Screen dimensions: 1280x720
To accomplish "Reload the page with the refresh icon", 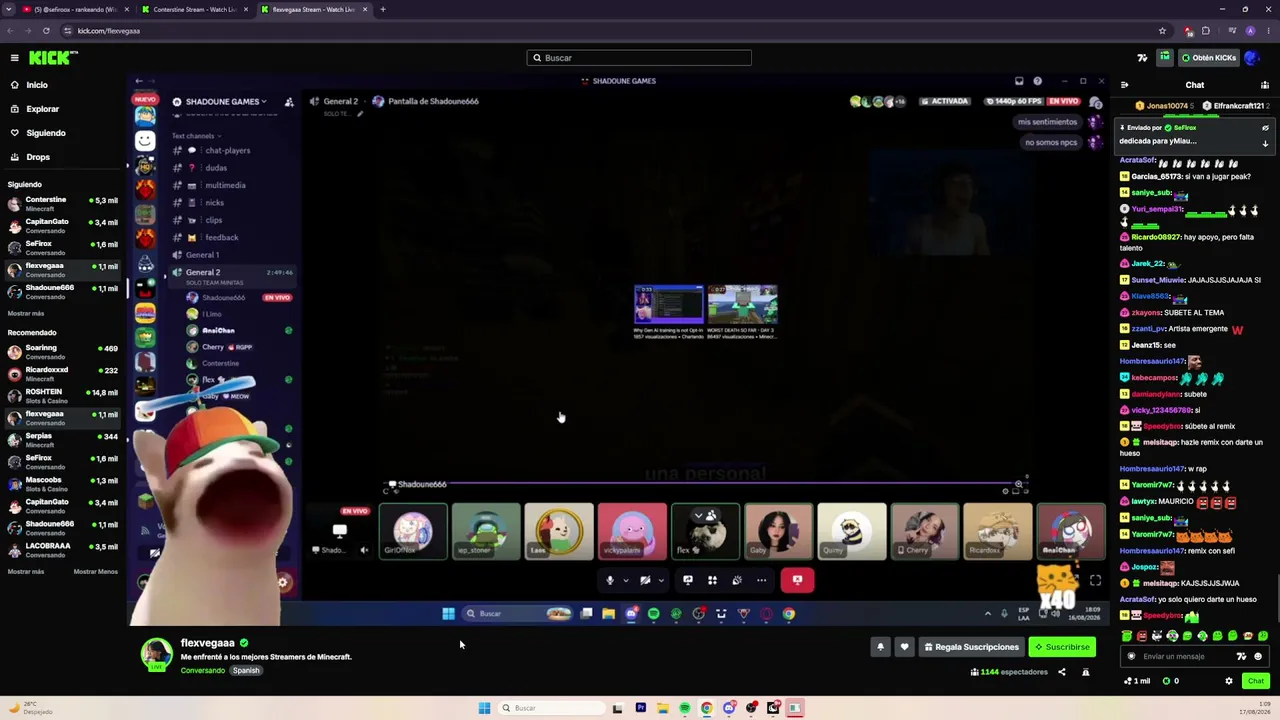I will tap(46, 31).
